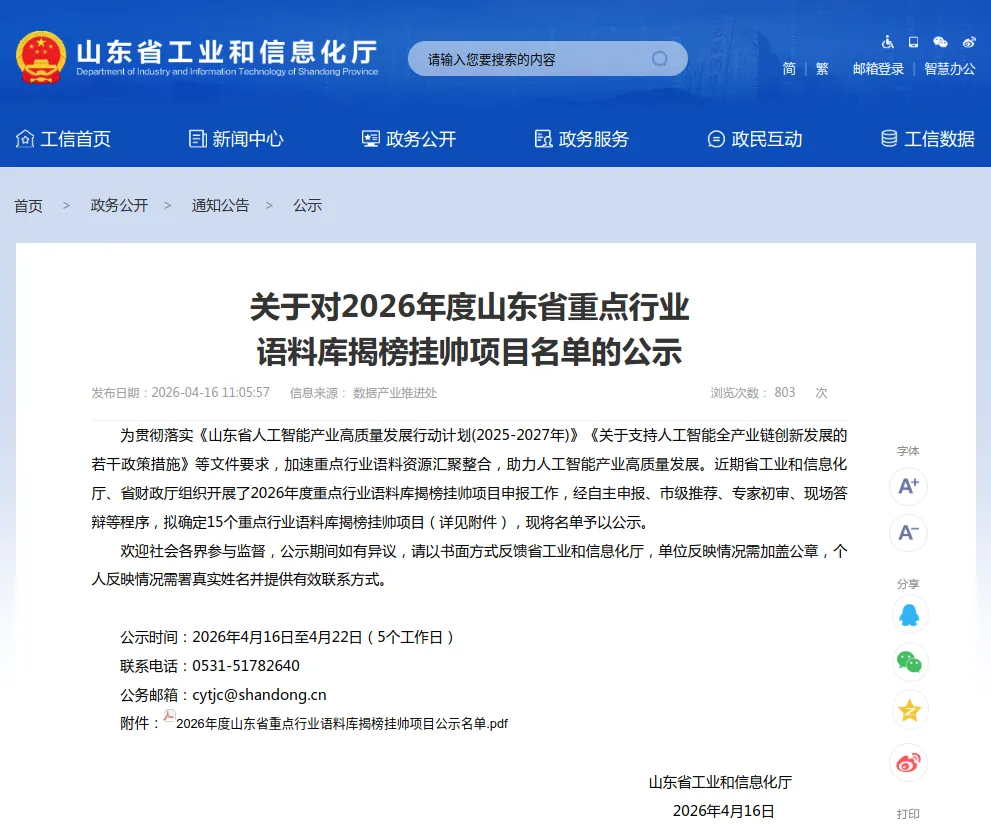Open the Weibo icon in header

[969, 42]
